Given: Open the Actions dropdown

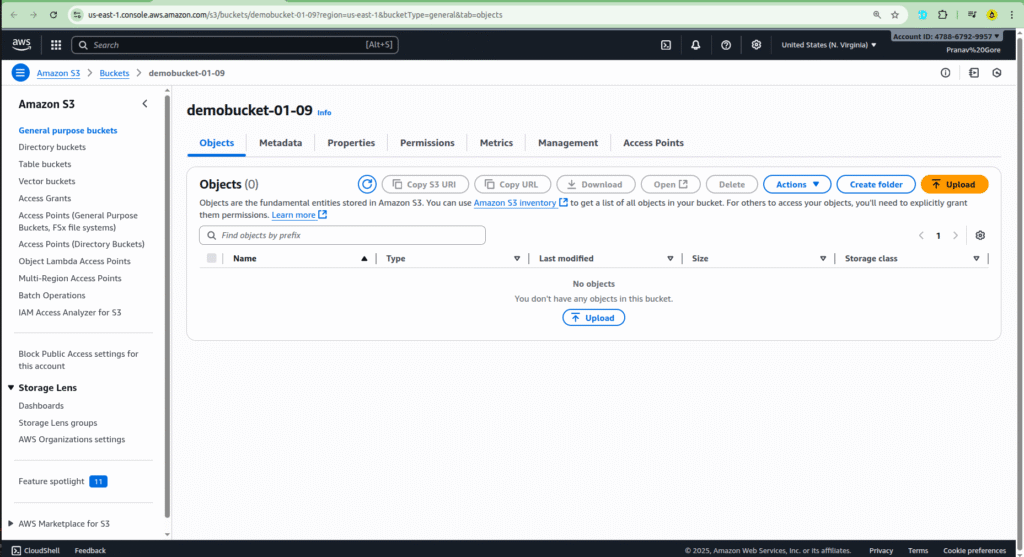Looking at the screenshot, I should pos(797,184).
